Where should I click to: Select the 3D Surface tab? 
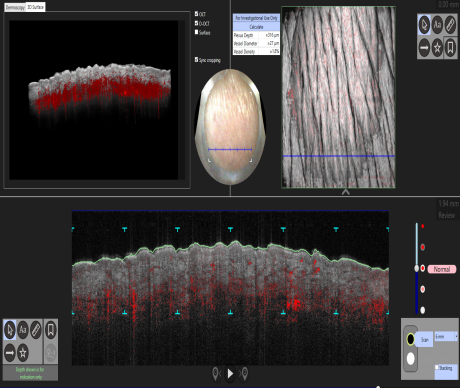[35, 7]
